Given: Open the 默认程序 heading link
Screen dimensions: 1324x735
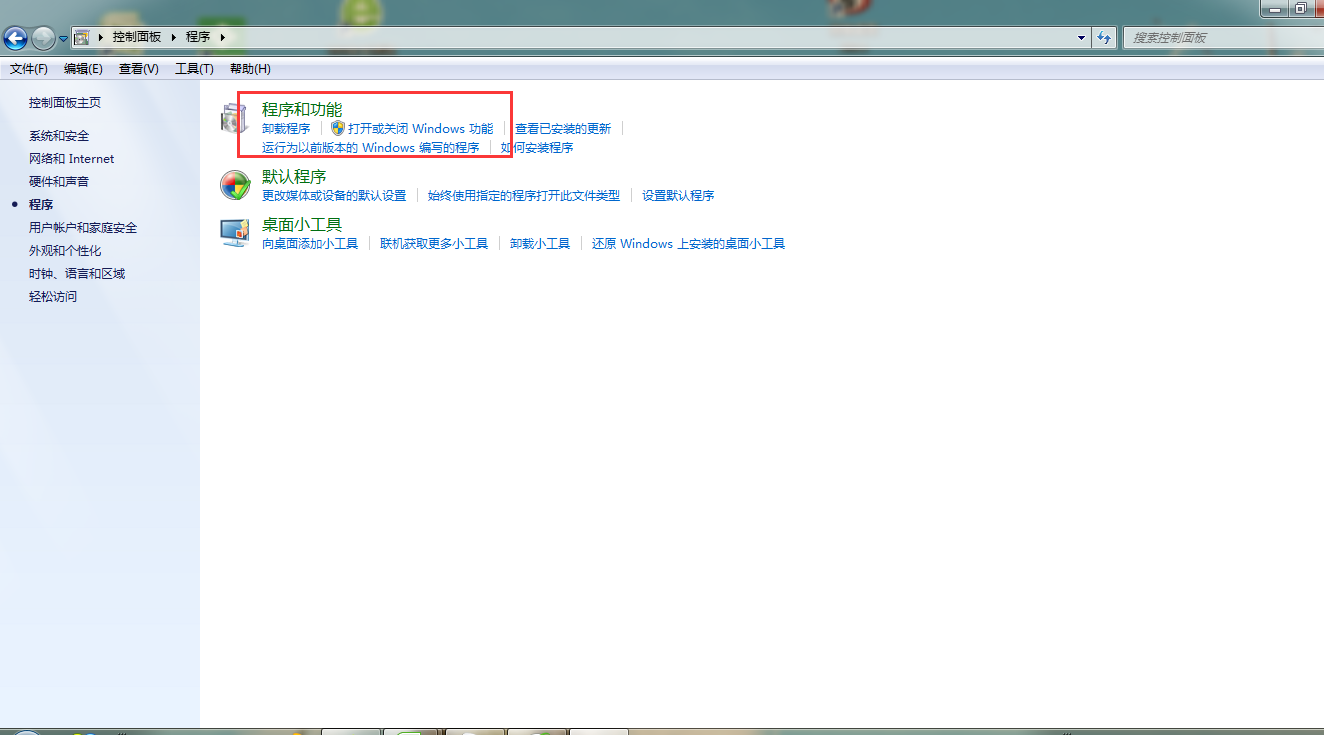Looking at the screenshot, I should (x=294, y=177).
